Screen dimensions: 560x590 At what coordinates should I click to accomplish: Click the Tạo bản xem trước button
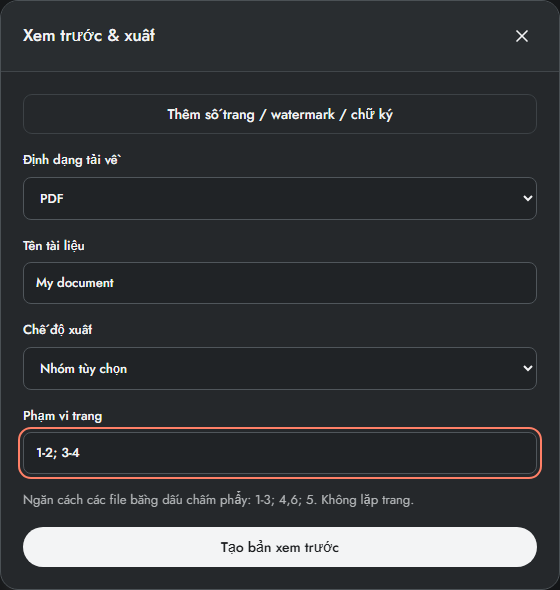280,547
